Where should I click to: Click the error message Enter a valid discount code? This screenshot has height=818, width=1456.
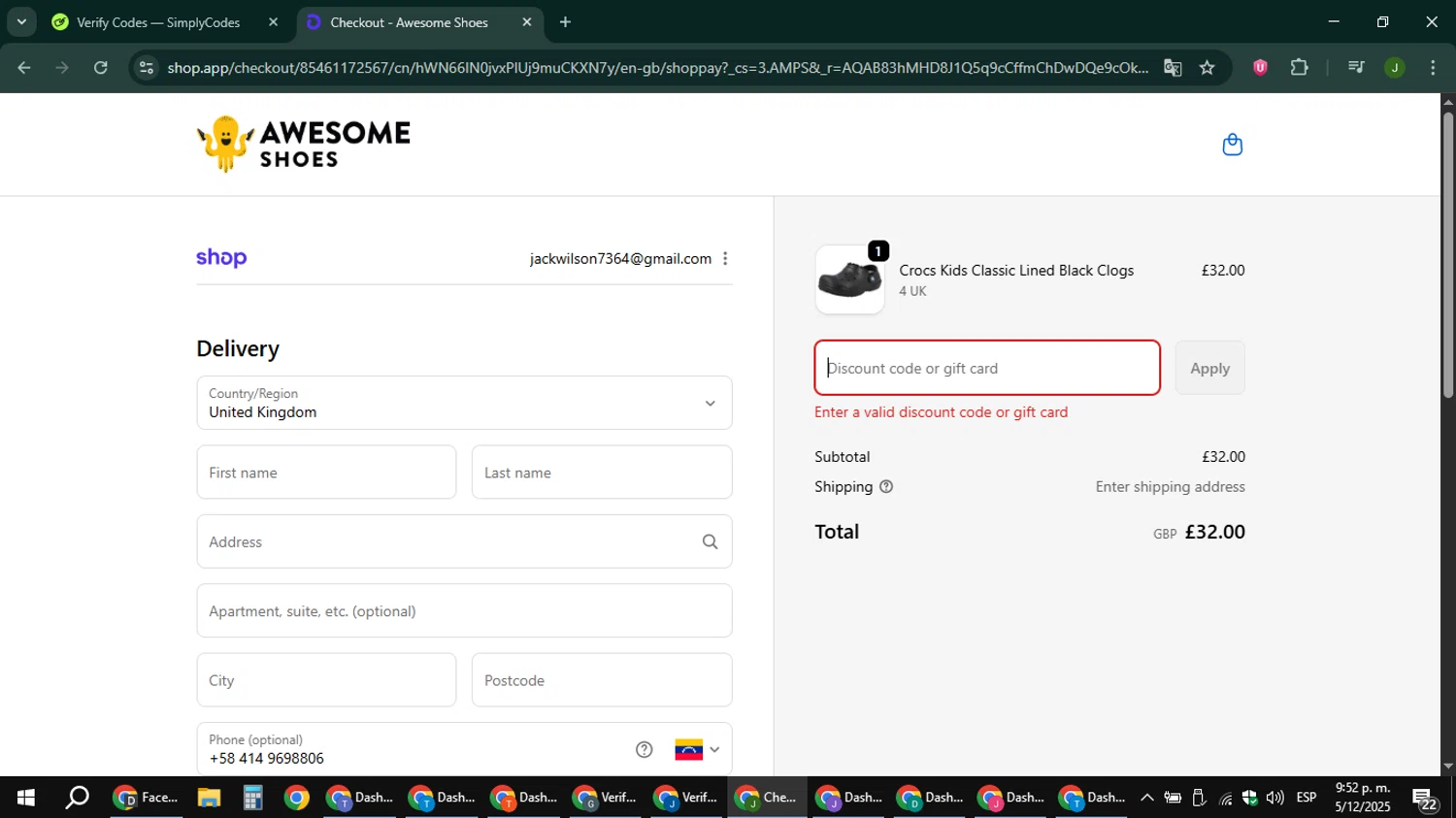pos(941,412)
